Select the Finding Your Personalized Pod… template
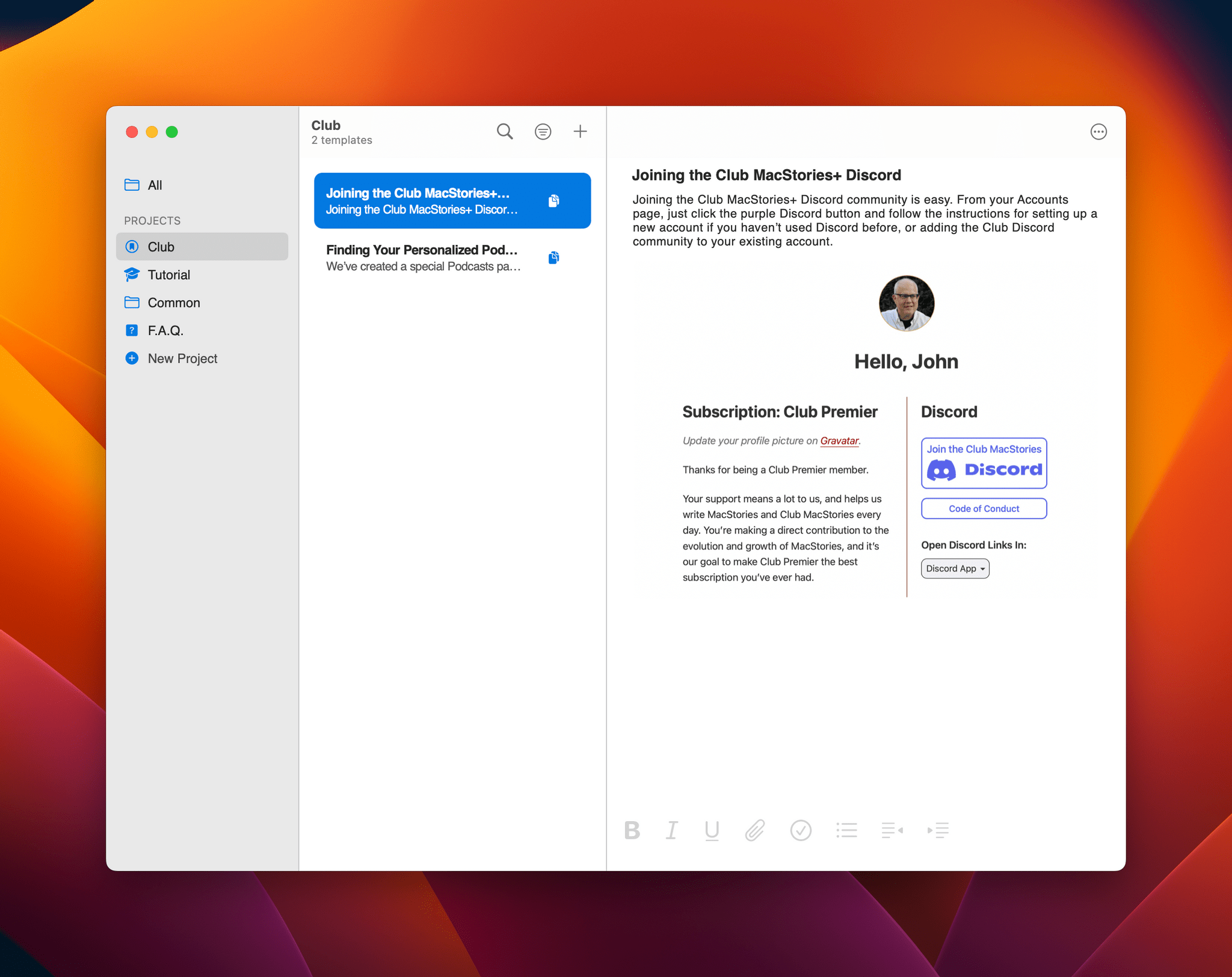This screenshot has width=1232, height=977. coord(452,257)
